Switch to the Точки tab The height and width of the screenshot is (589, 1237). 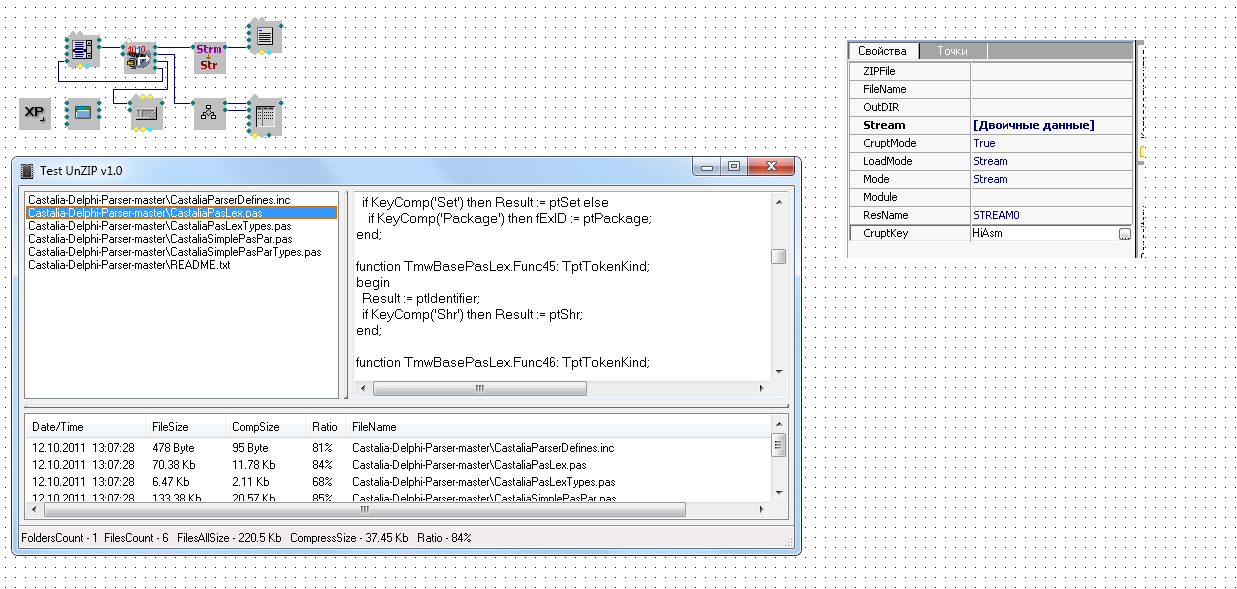pyautogui.click(x=951, y=51)
